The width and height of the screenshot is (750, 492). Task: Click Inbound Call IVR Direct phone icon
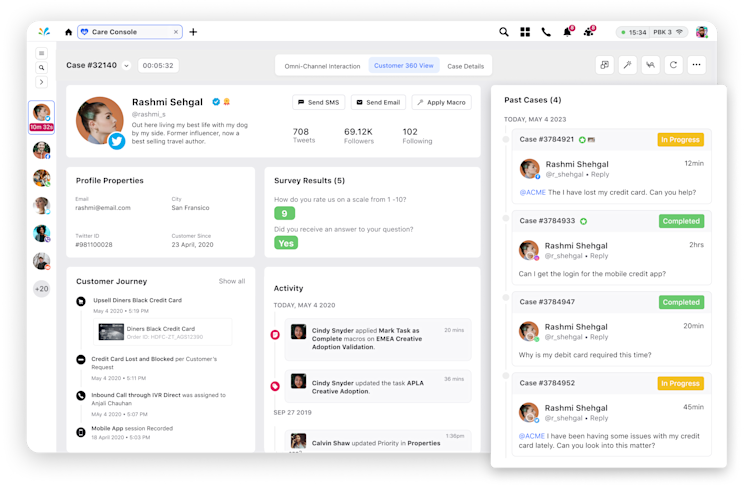[81, 396]
